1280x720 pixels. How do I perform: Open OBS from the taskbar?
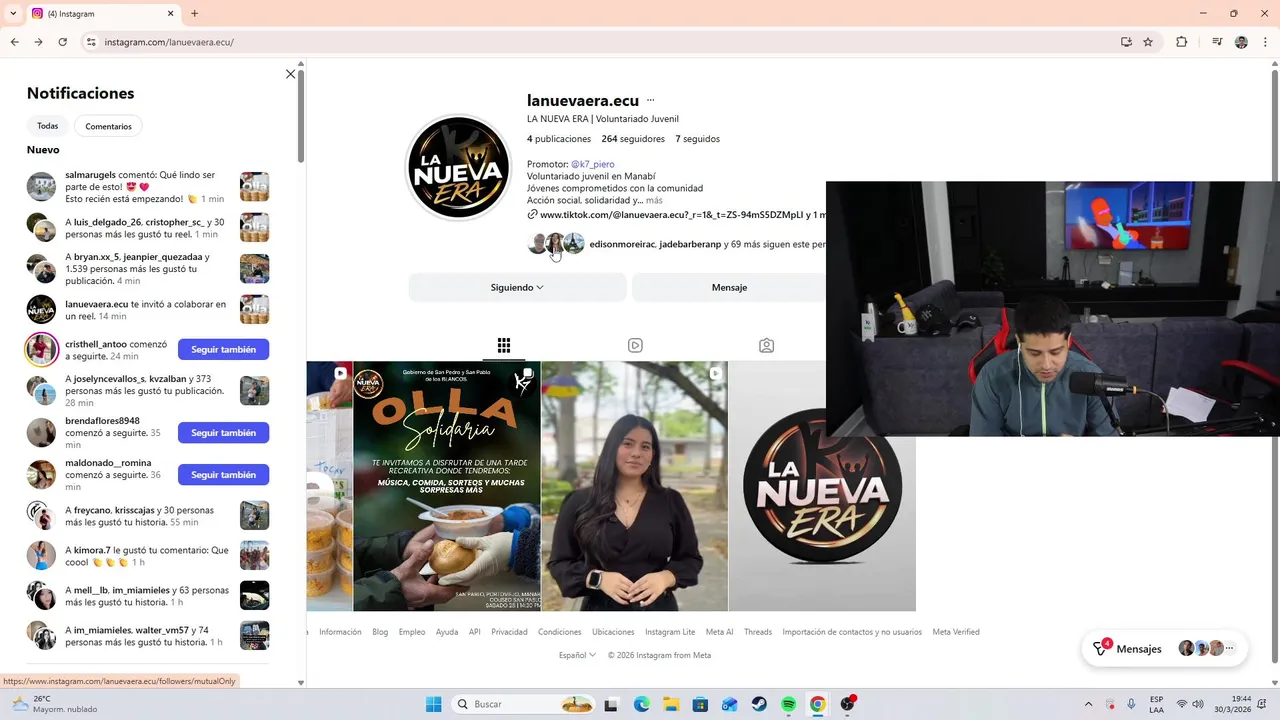tap(848, 704)
